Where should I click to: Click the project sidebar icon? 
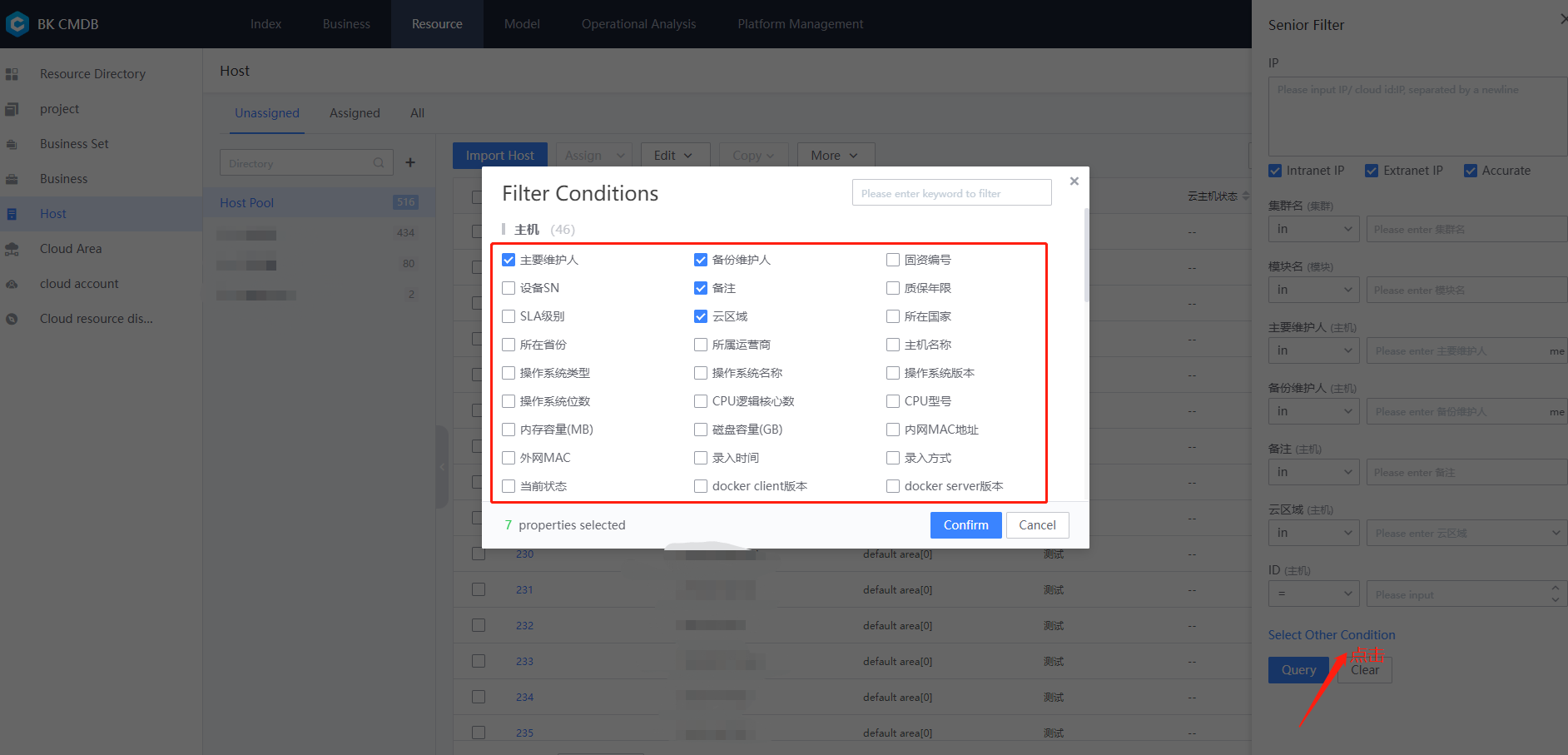tap(12, 109)
